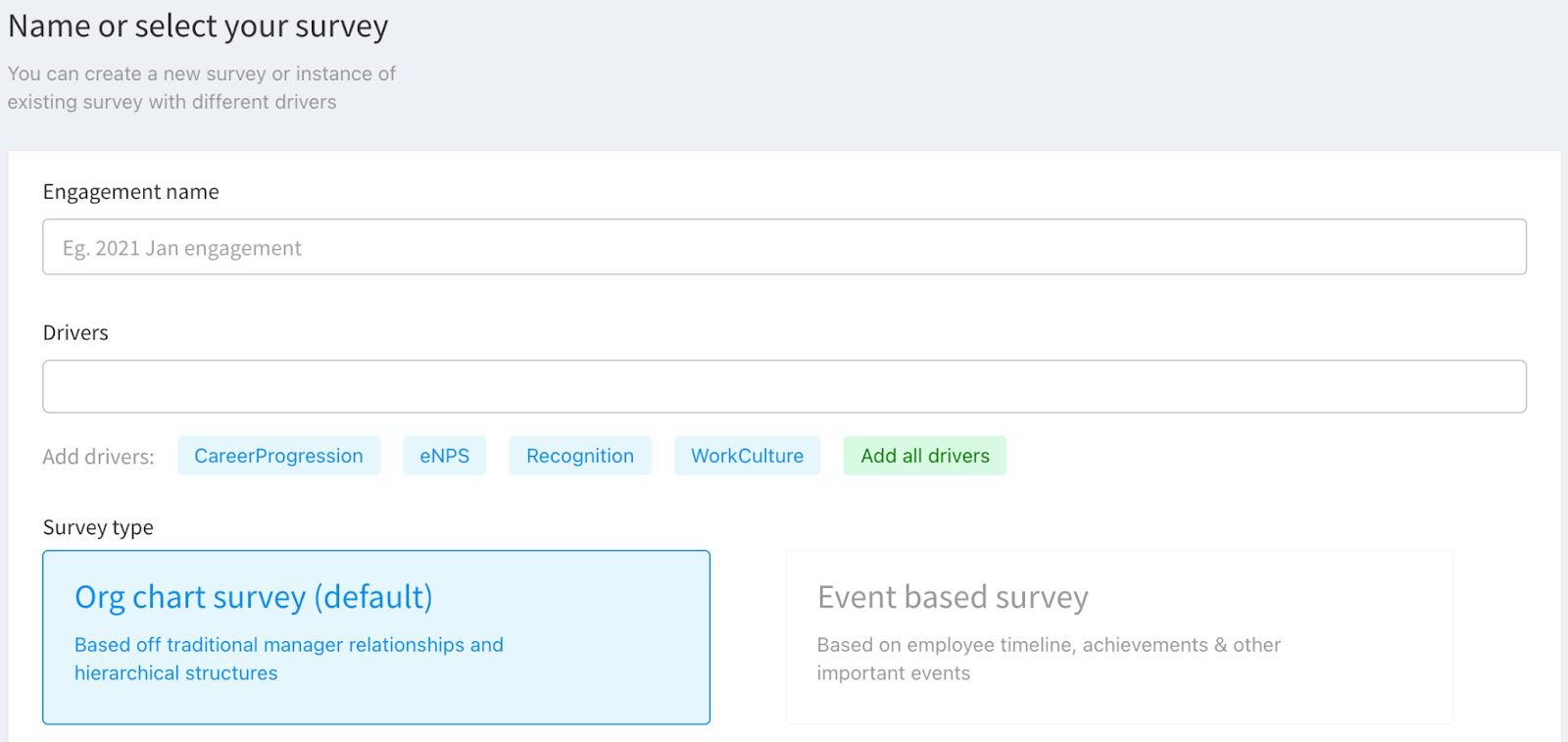Click the 'Name or select your survey' heading

[x=198, y=26]
